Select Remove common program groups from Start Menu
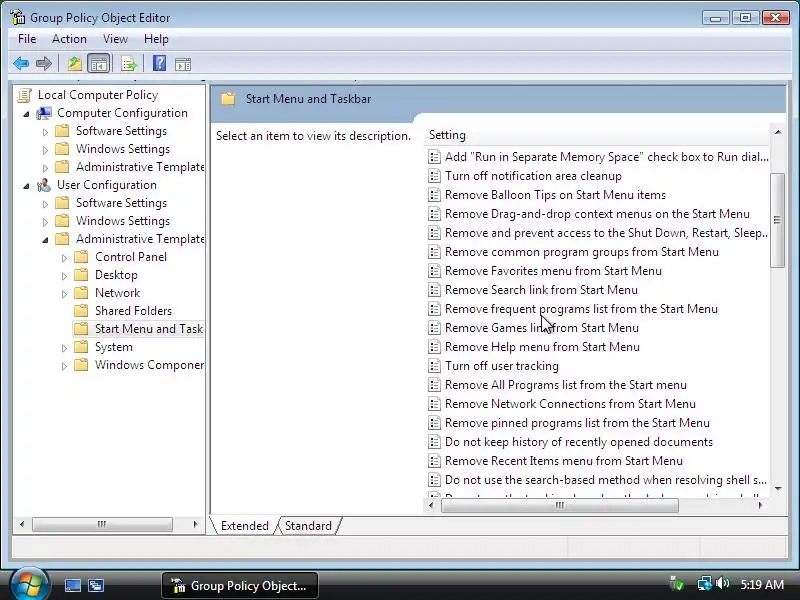800x600 pixels. click(582, 252)
